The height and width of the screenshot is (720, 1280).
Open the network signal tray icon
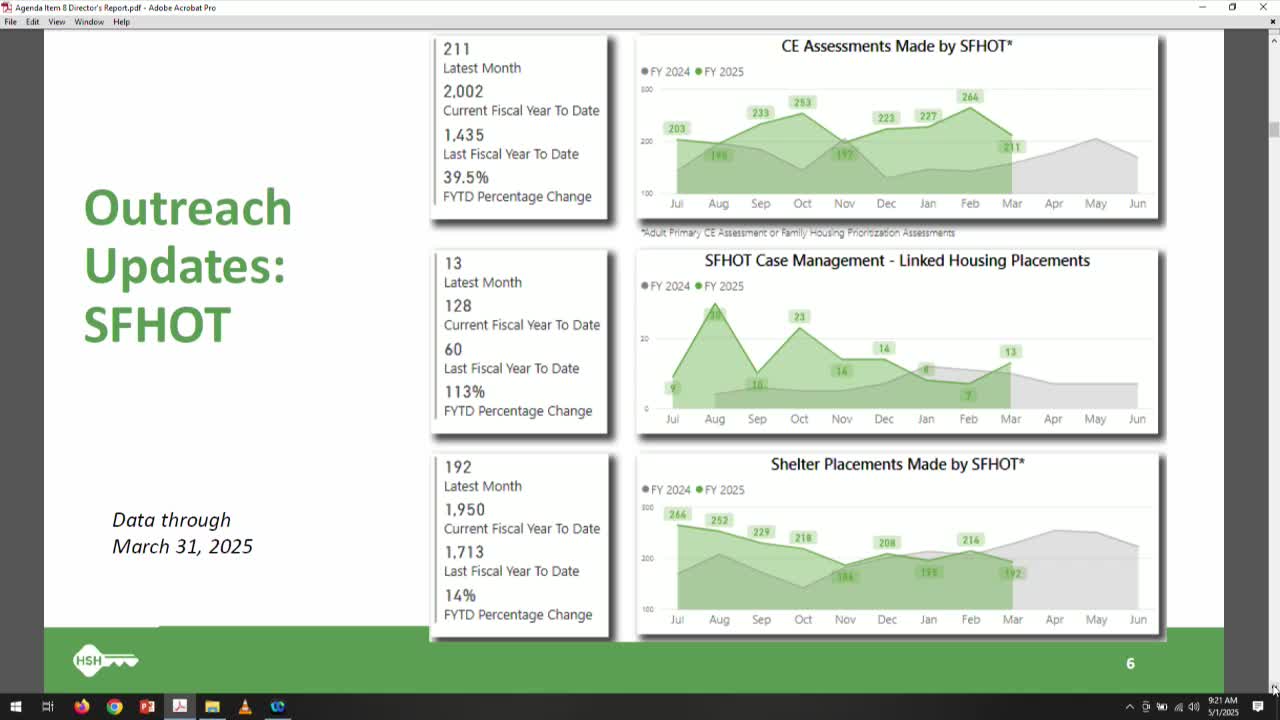click(1178, 707)
